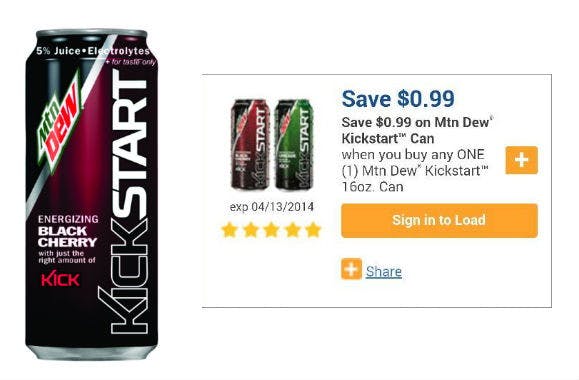Click the orange plus icon next to Share
Viewport: 579px width, 380px height.
coord(351,269)
